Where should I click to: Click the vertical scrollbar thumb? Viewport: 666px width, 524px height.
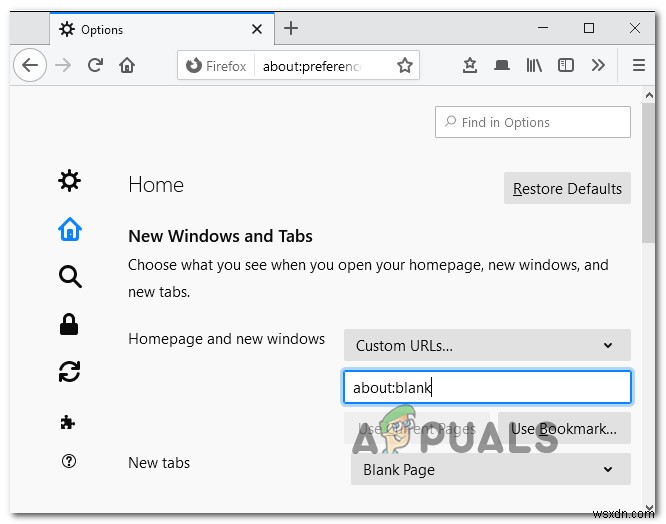tap(648, 173)
